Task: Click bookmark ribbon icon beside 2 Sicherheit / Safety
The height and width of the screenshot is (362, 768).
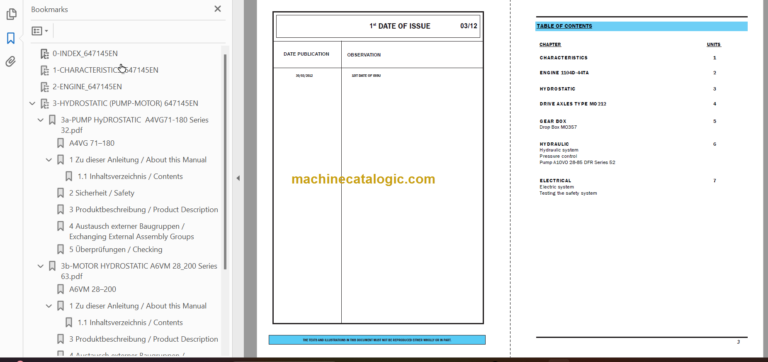Action: click(60, 193)
